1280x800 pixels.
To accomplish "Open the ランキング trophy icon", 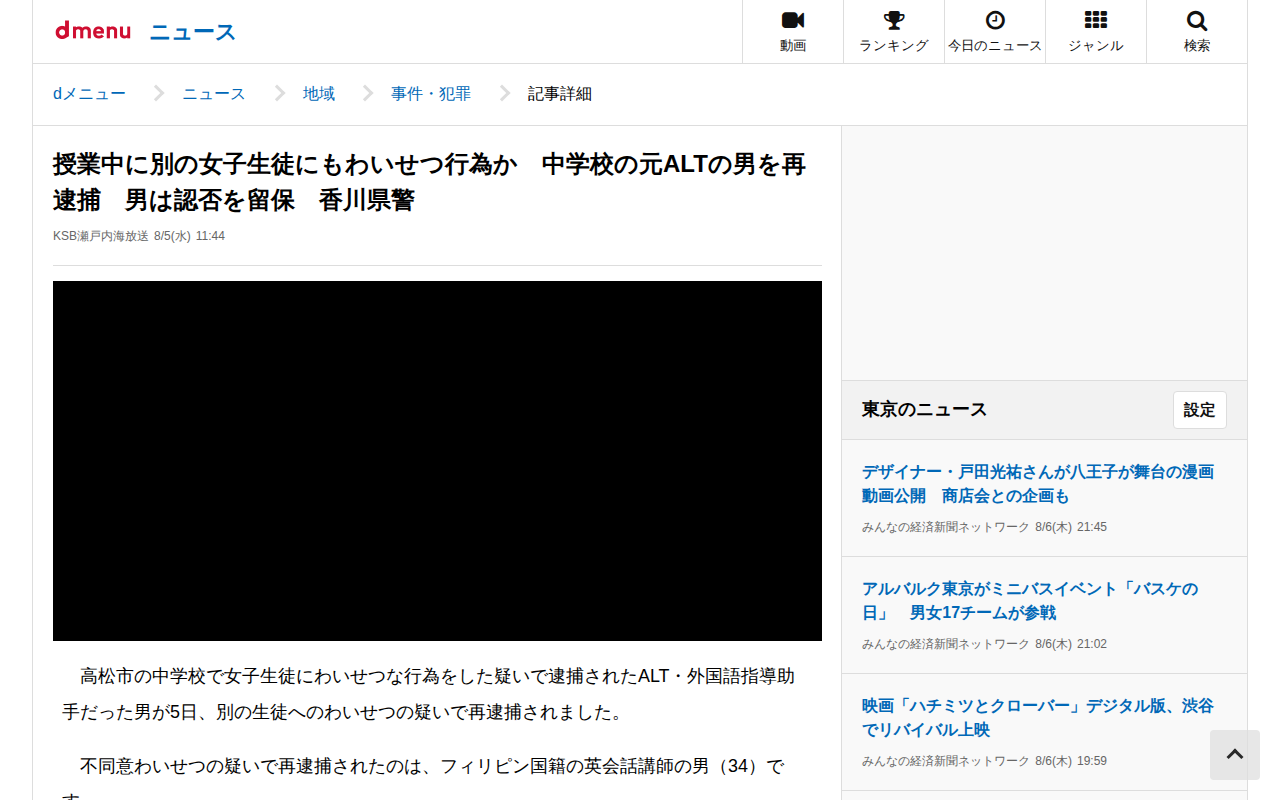I will pos(894,21).
